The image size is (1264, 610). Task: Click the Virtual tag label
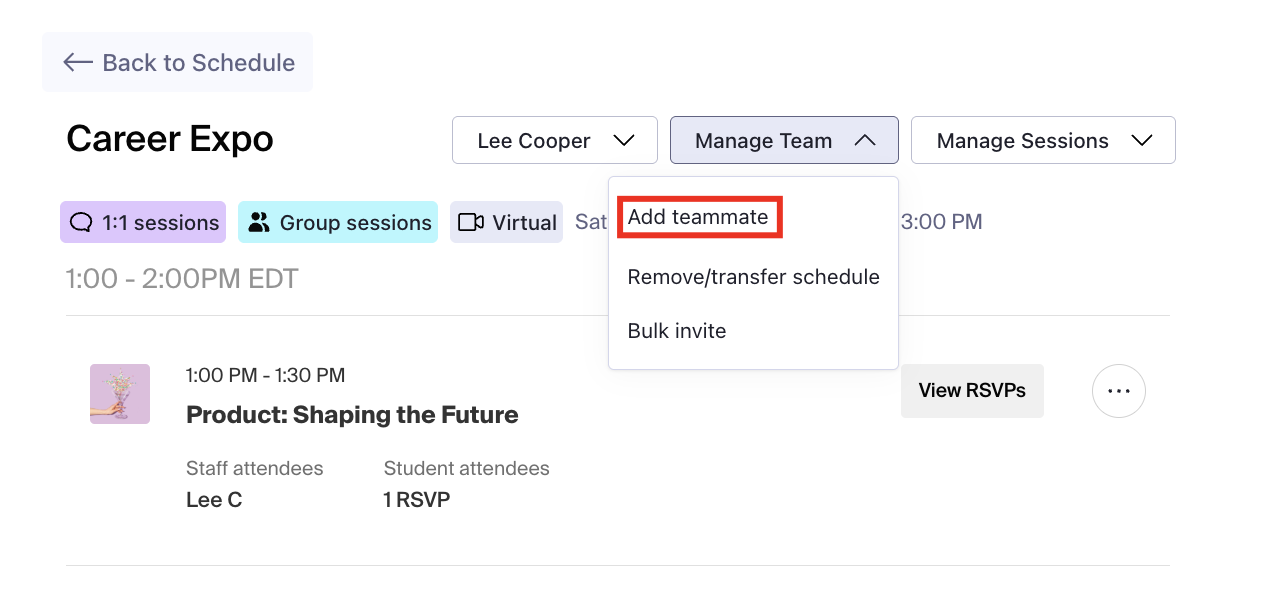point(524,222)
